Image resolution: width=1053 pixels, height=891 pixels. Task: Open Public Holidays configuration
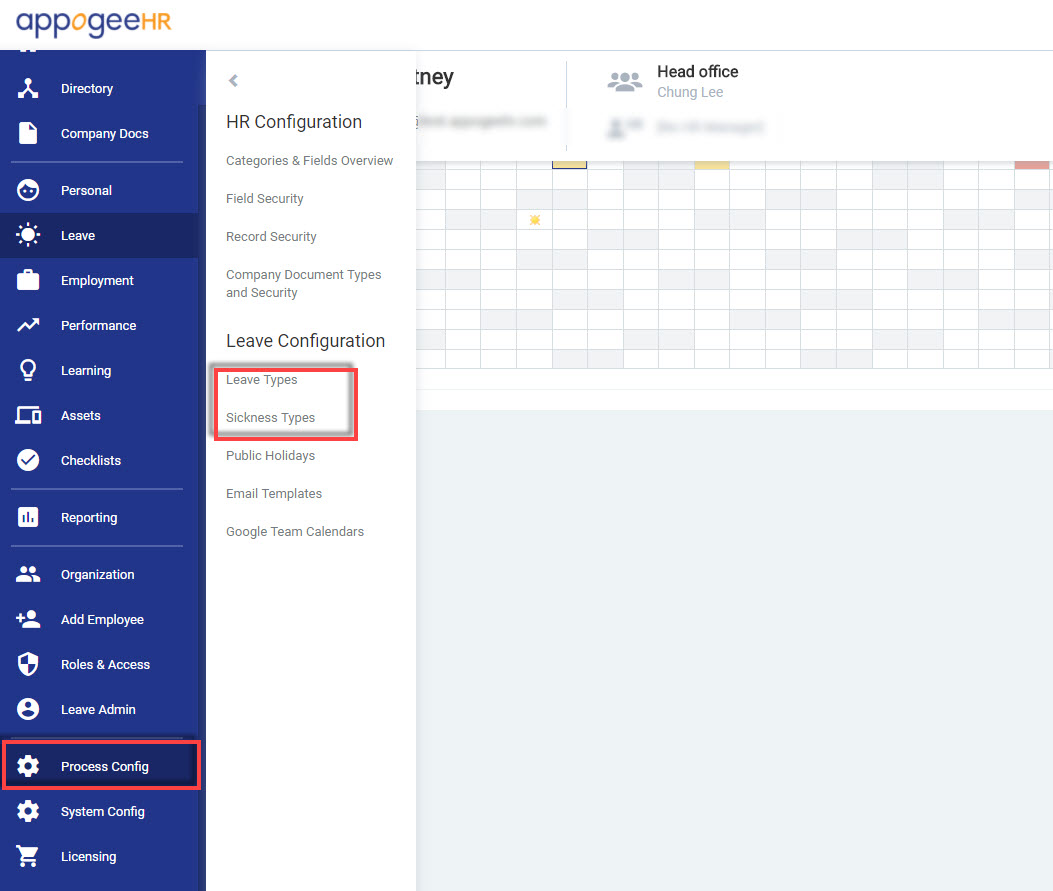pos(270,455)
